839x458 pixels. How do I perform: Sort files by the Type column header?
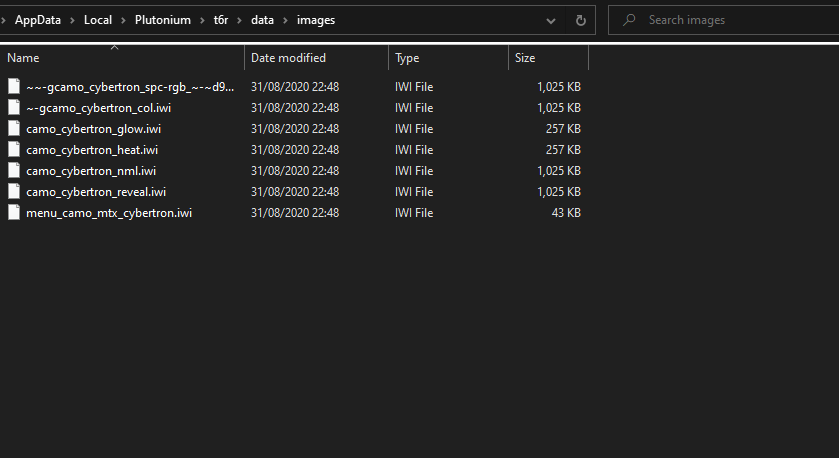click(x=407, y=59)
